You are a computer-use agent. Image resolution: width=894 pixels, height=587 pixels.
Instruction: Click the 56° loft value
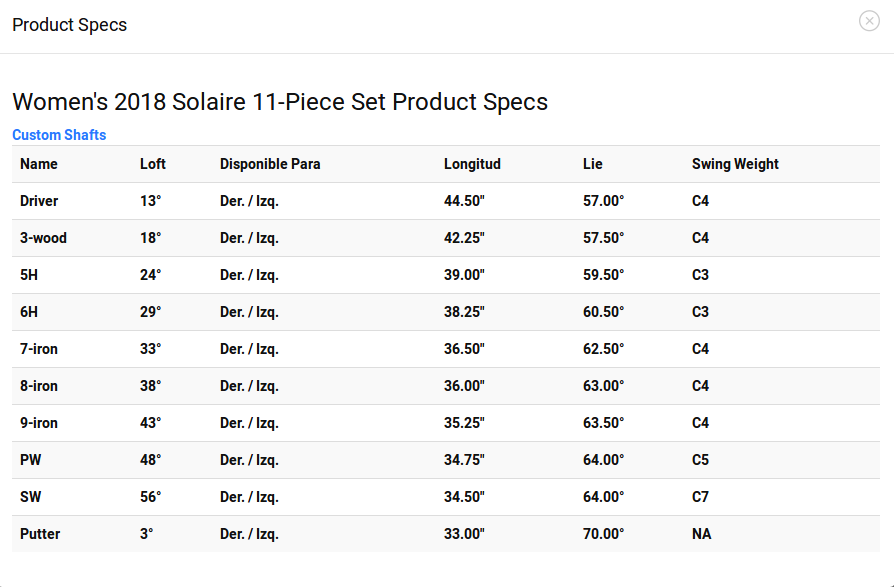point(151,498)
